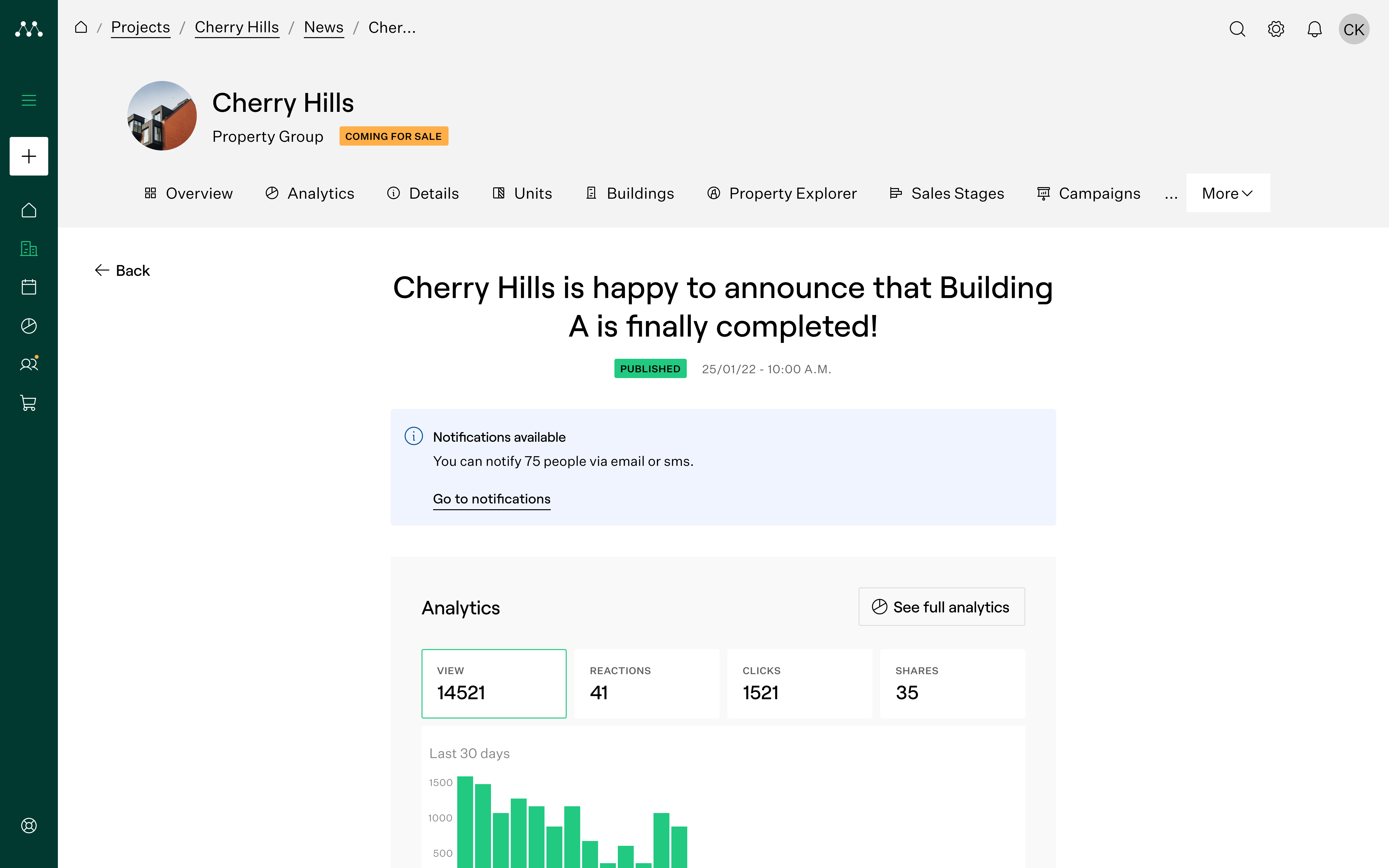Click the tallest first chart bar

coord(465,822)
